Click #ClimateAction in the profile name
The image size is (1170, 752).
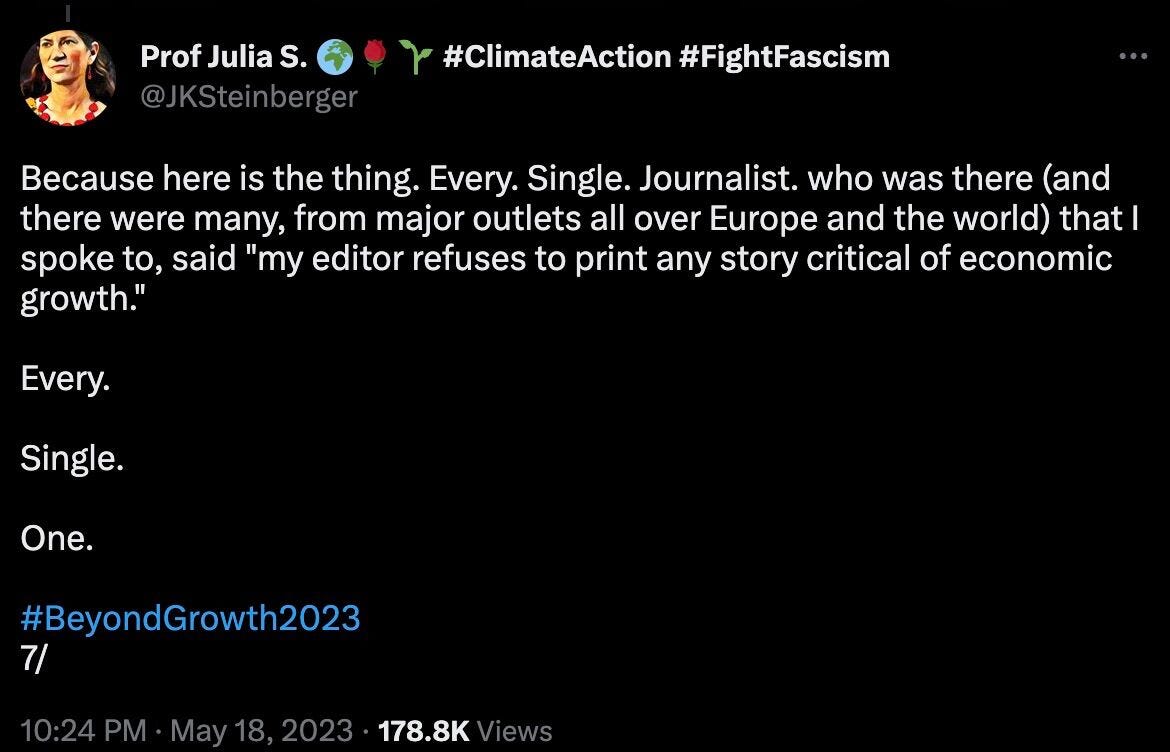557,56
